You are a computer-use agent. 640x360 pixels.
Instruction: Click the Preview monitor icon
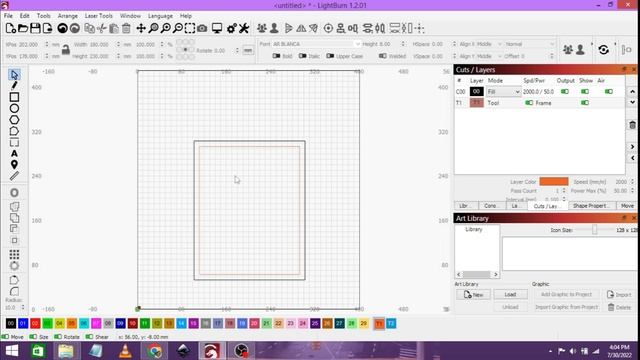[217, 28]
